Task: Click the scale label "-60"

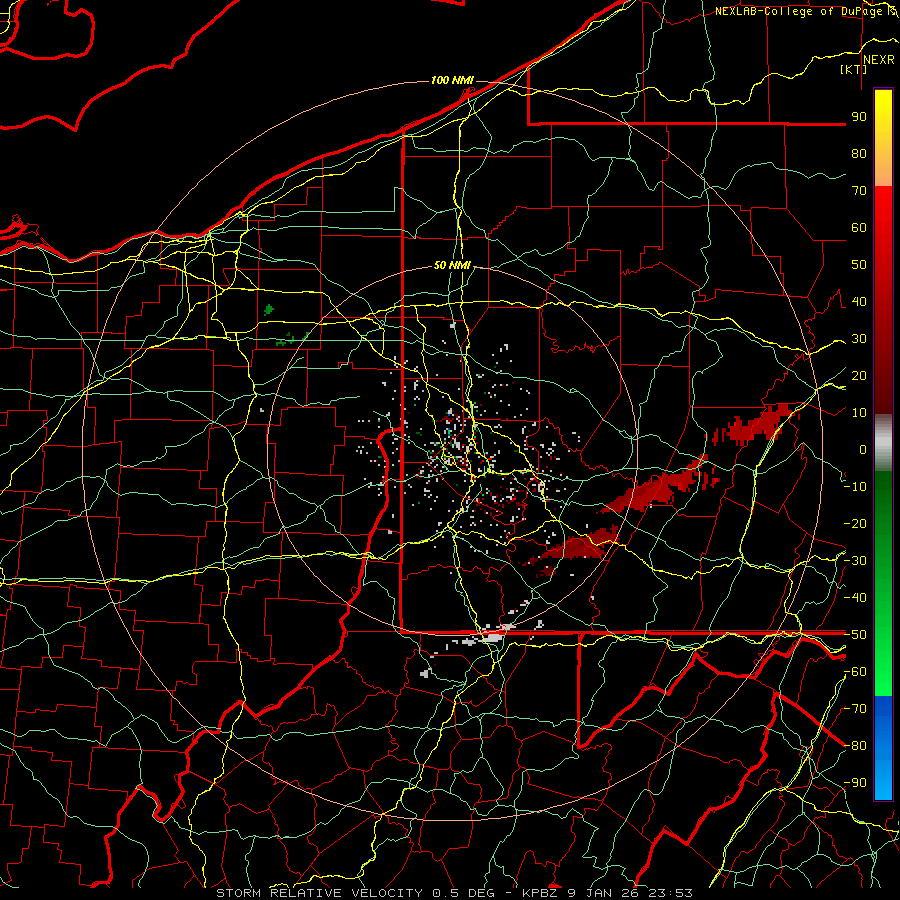Action: coord(855,672)
